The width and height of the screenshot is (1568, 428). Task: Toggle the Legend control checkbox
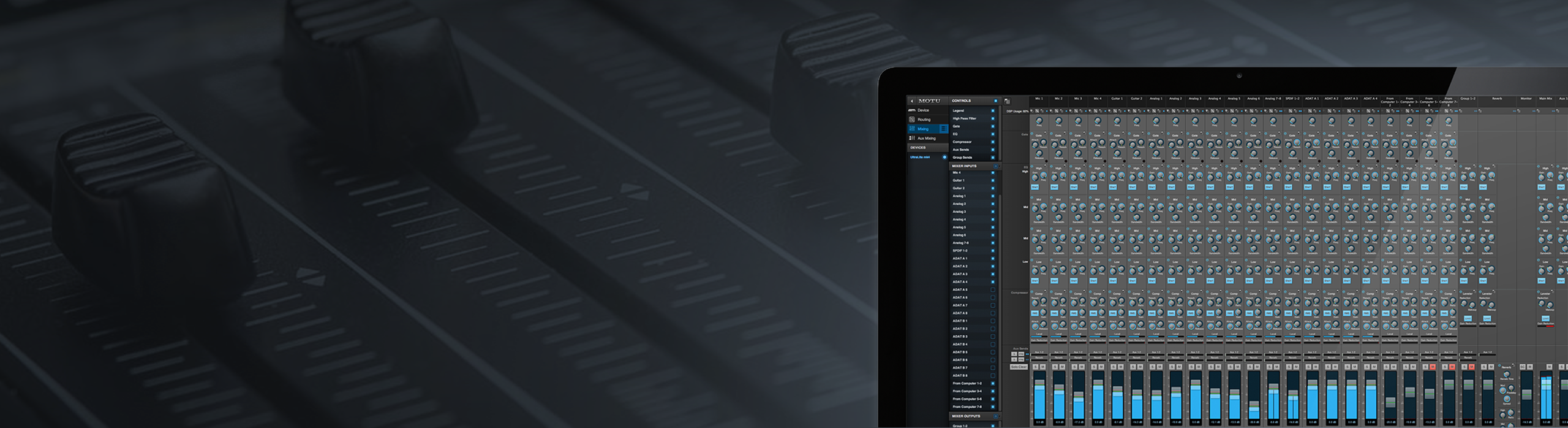coord(993,111)
